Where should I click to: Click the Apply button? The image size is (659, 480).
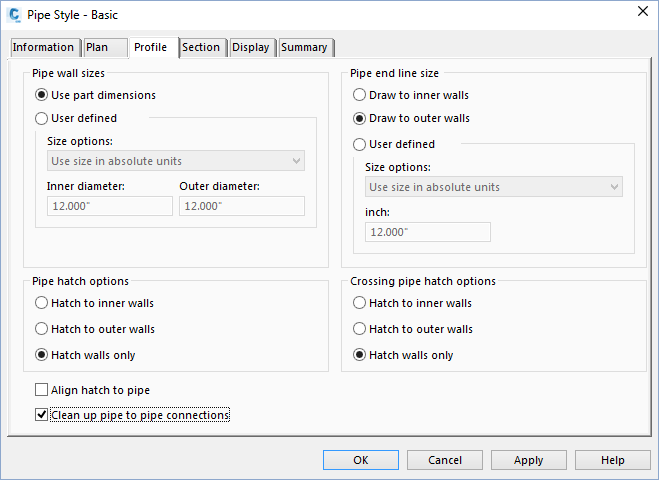coord(528,460)
